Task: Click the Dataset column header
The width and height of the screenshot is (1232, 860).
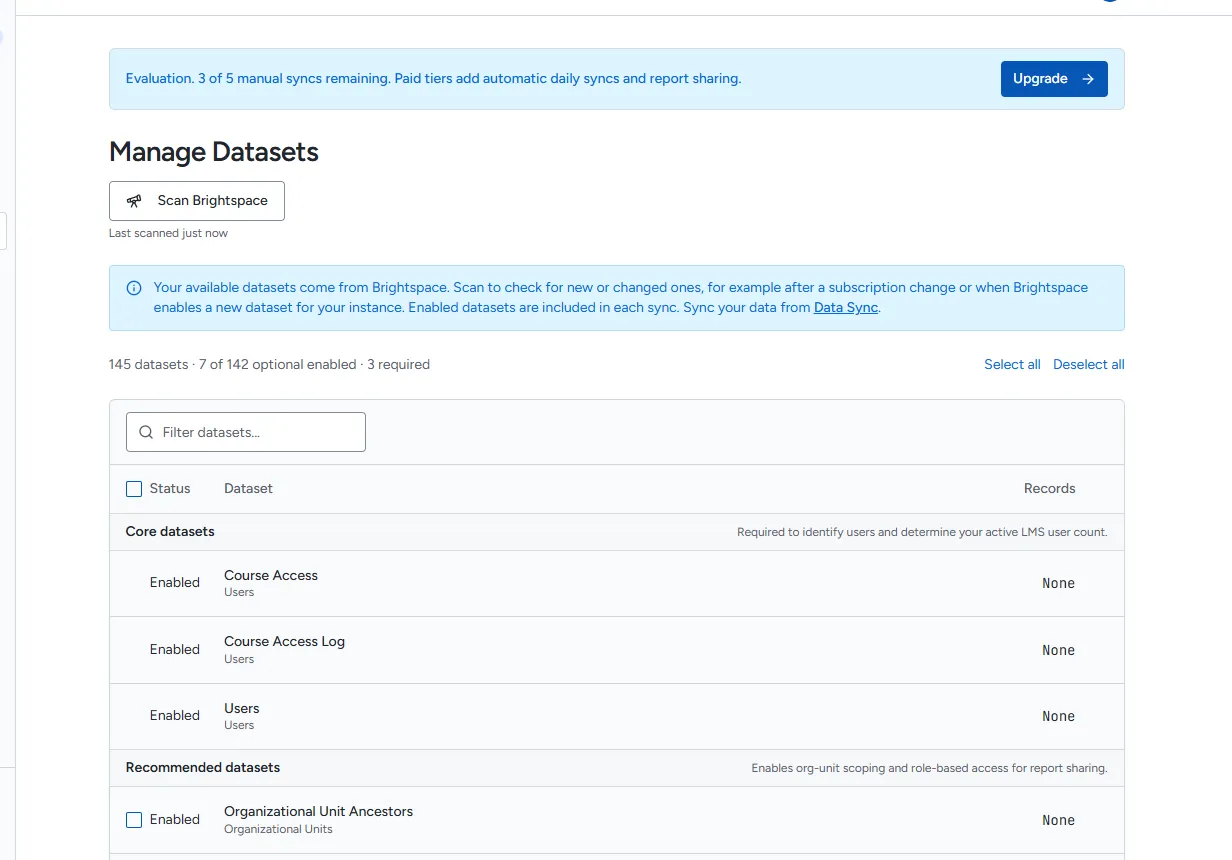Action: (248, 489)
